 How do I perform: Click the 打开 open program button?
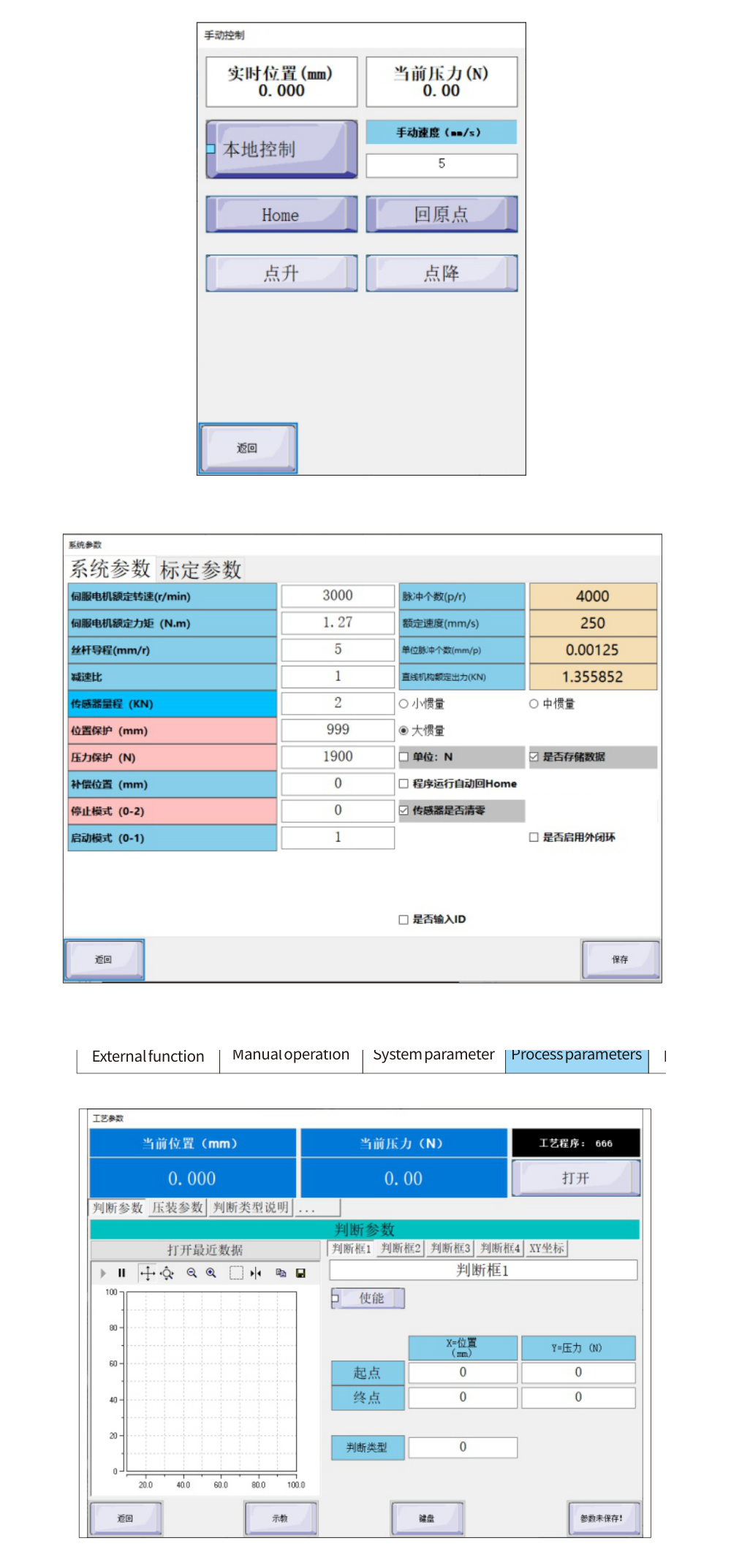click(x=576, y=1178)
